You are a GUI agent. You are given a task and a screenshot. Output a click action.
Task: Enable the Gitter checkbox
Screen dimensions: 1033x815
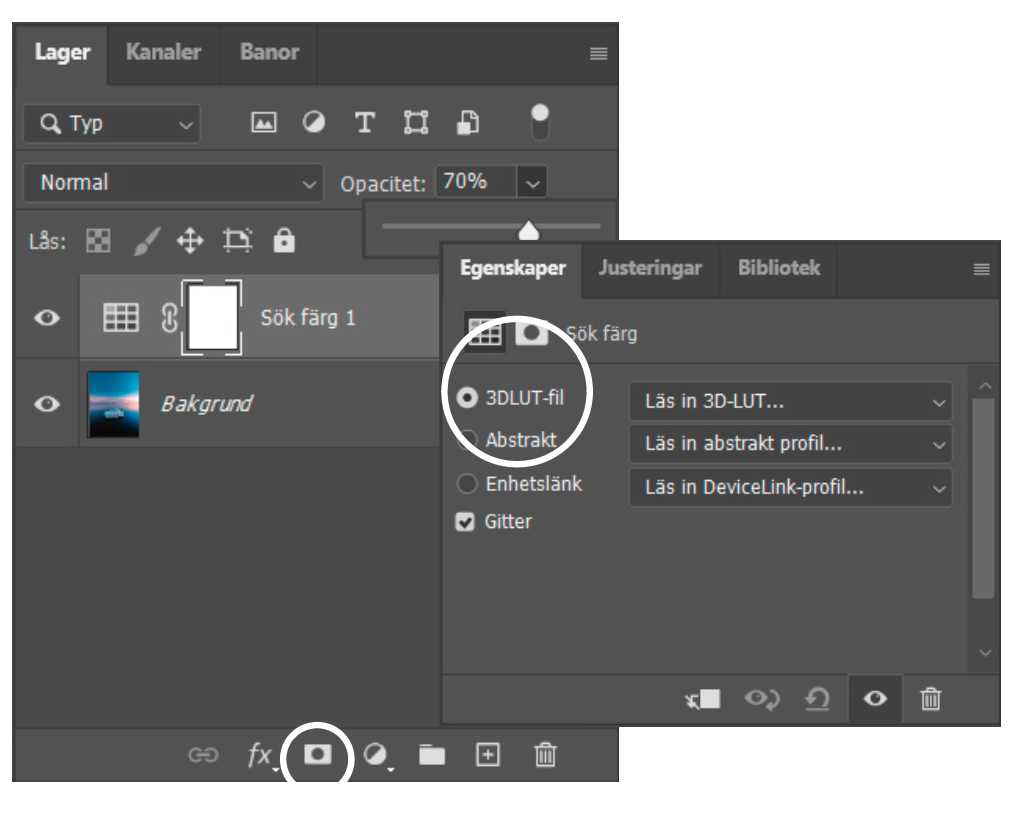[x=465, y=522]
